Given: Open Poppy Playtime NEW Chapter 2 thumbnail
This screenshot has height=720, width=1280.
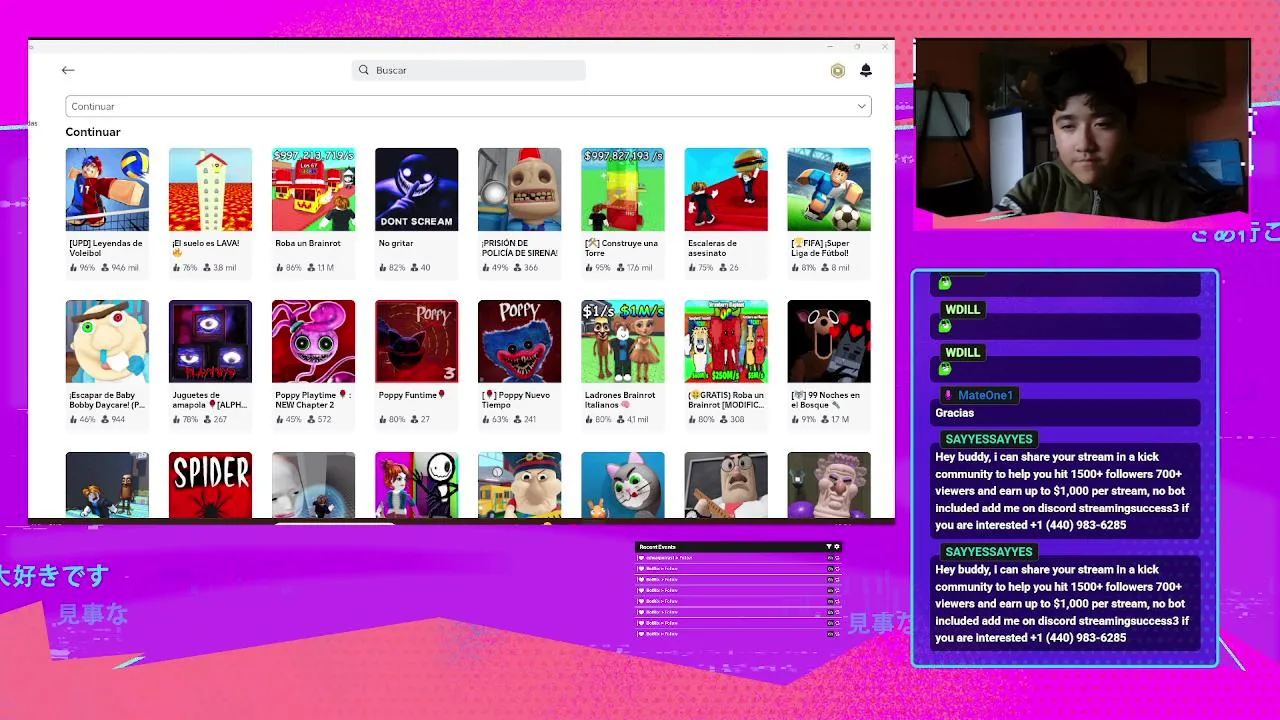Looking at the screenshot, I should 313,341.
